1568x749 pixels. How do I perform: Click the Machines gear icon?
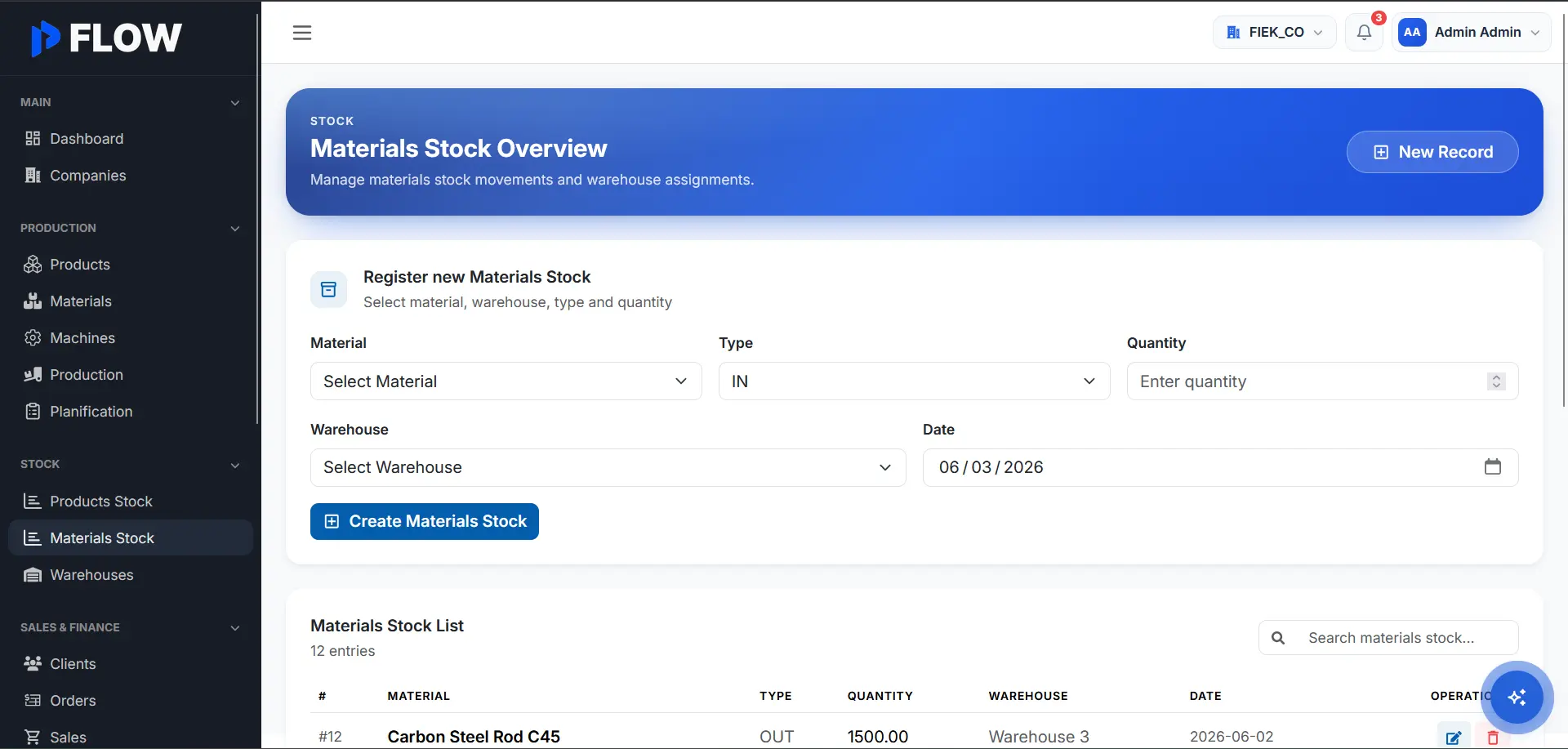(33, 338)
